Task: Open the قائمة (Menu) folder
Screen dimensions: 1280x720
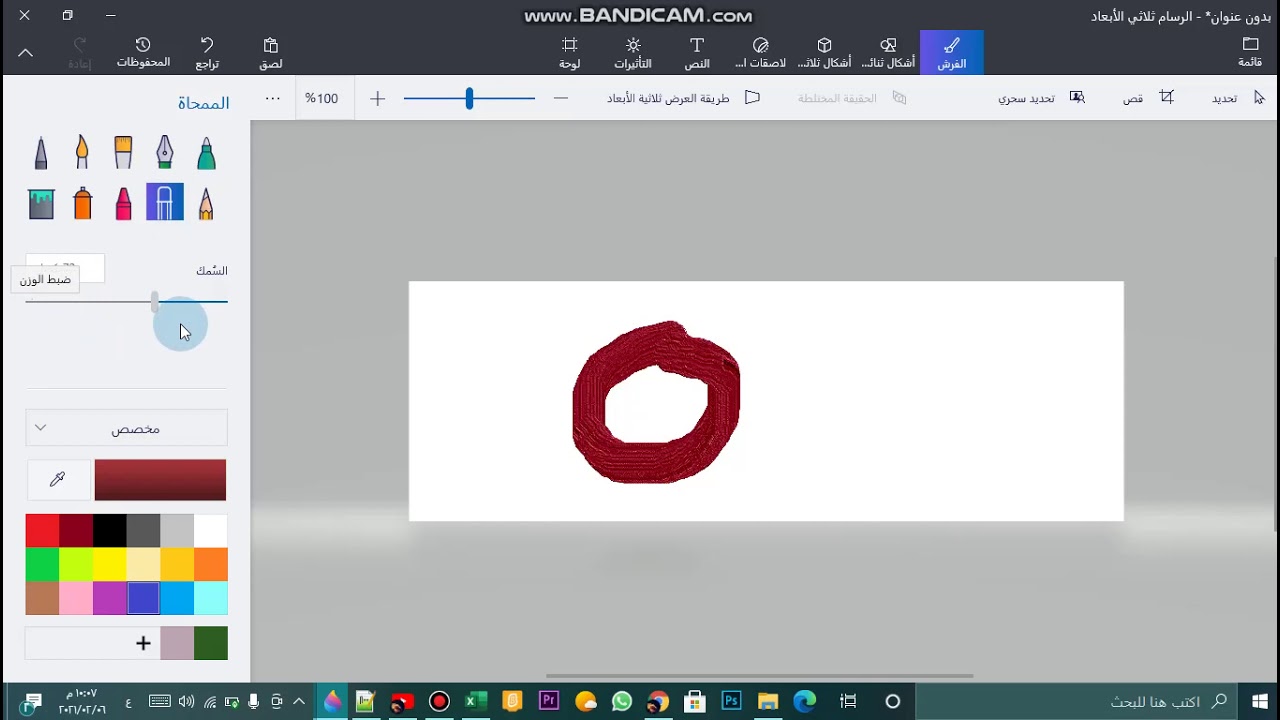Action: pos(1250,53)
